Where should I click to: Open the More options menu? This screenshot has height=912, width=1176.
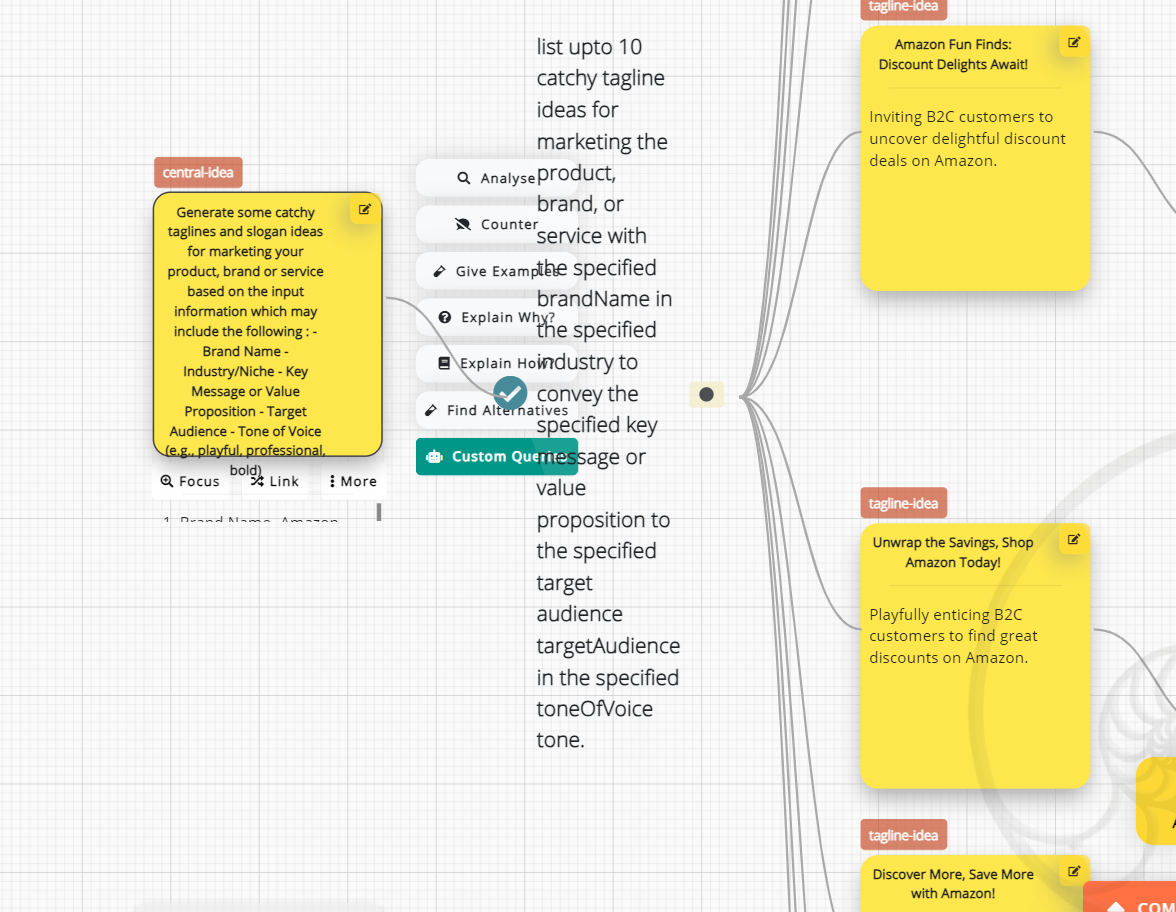pos(353,482)
